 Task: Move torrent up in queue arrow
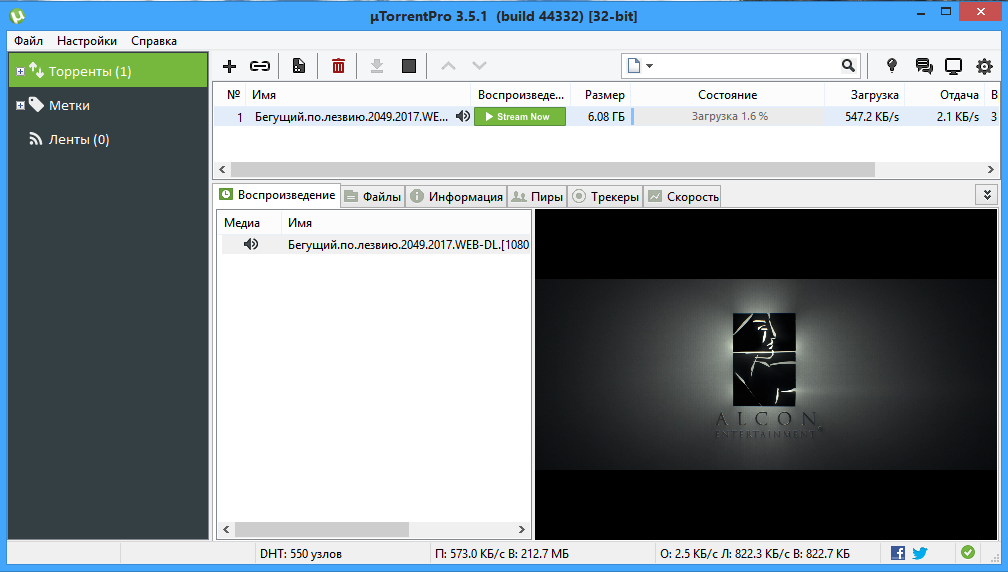[x=448, y=66]
